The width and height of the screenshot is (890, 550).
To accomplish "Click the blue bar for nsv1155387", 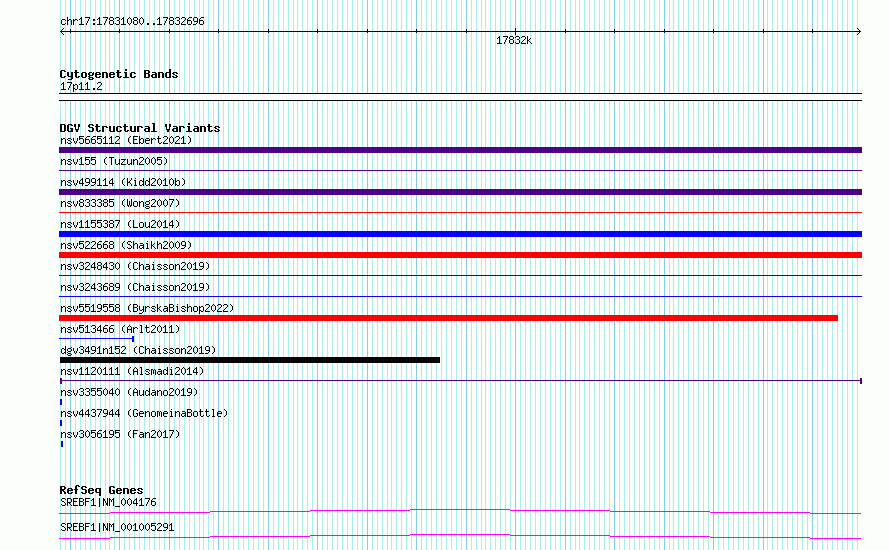I will [x=460, y=234].
